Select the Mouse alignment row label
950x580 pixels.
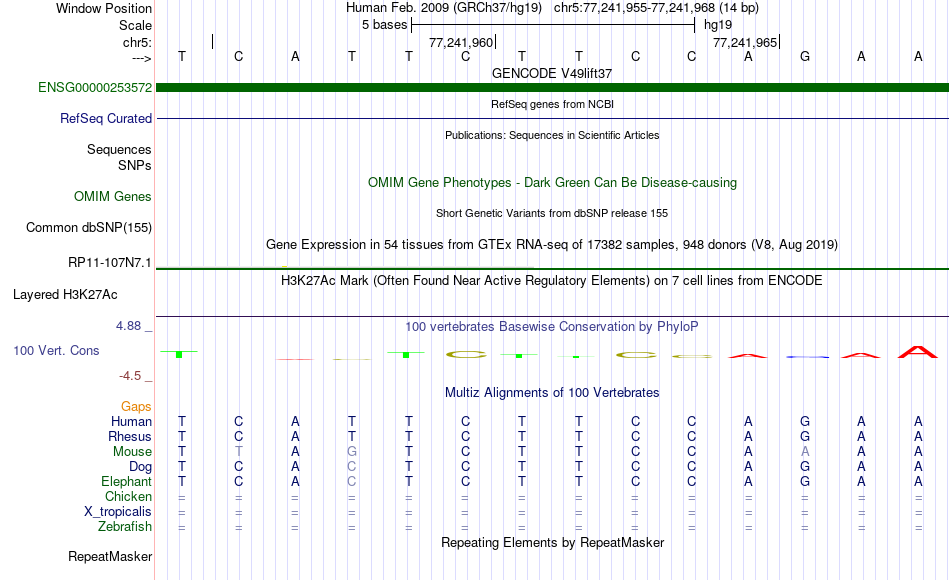(x=132, y=452)
